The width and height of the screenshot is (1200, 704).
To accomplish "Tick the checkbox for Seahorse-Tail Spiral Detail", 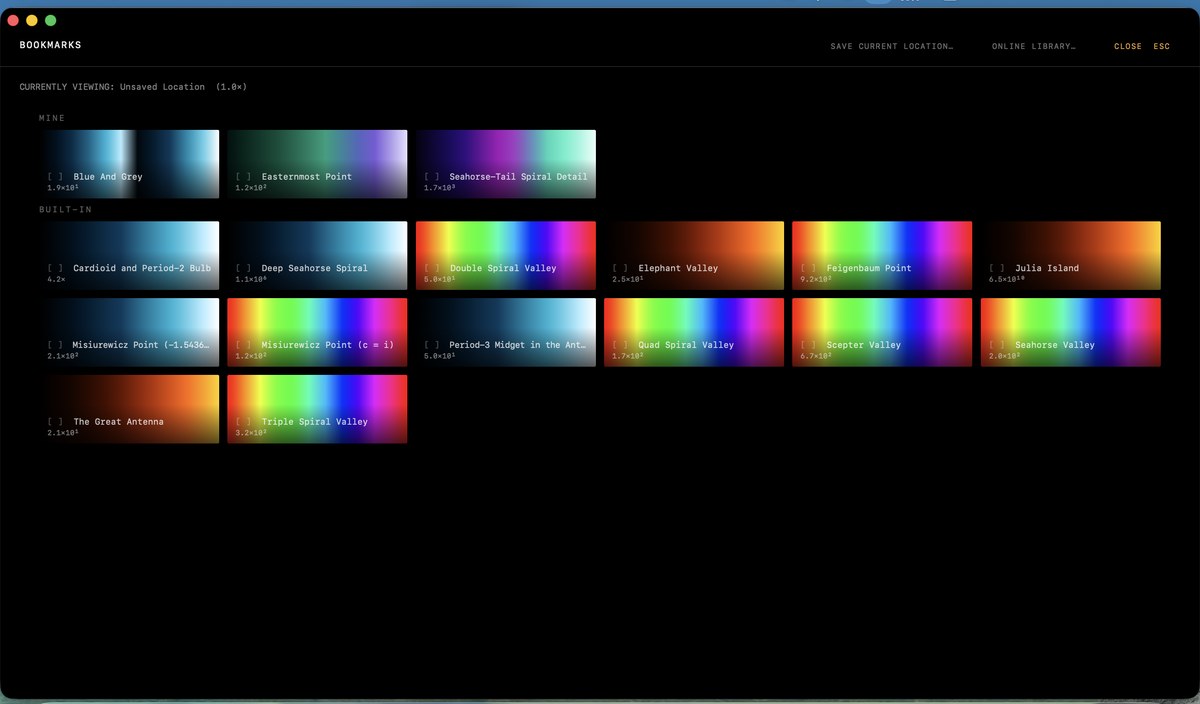I will pyautogui.click(x=431, y=177).
